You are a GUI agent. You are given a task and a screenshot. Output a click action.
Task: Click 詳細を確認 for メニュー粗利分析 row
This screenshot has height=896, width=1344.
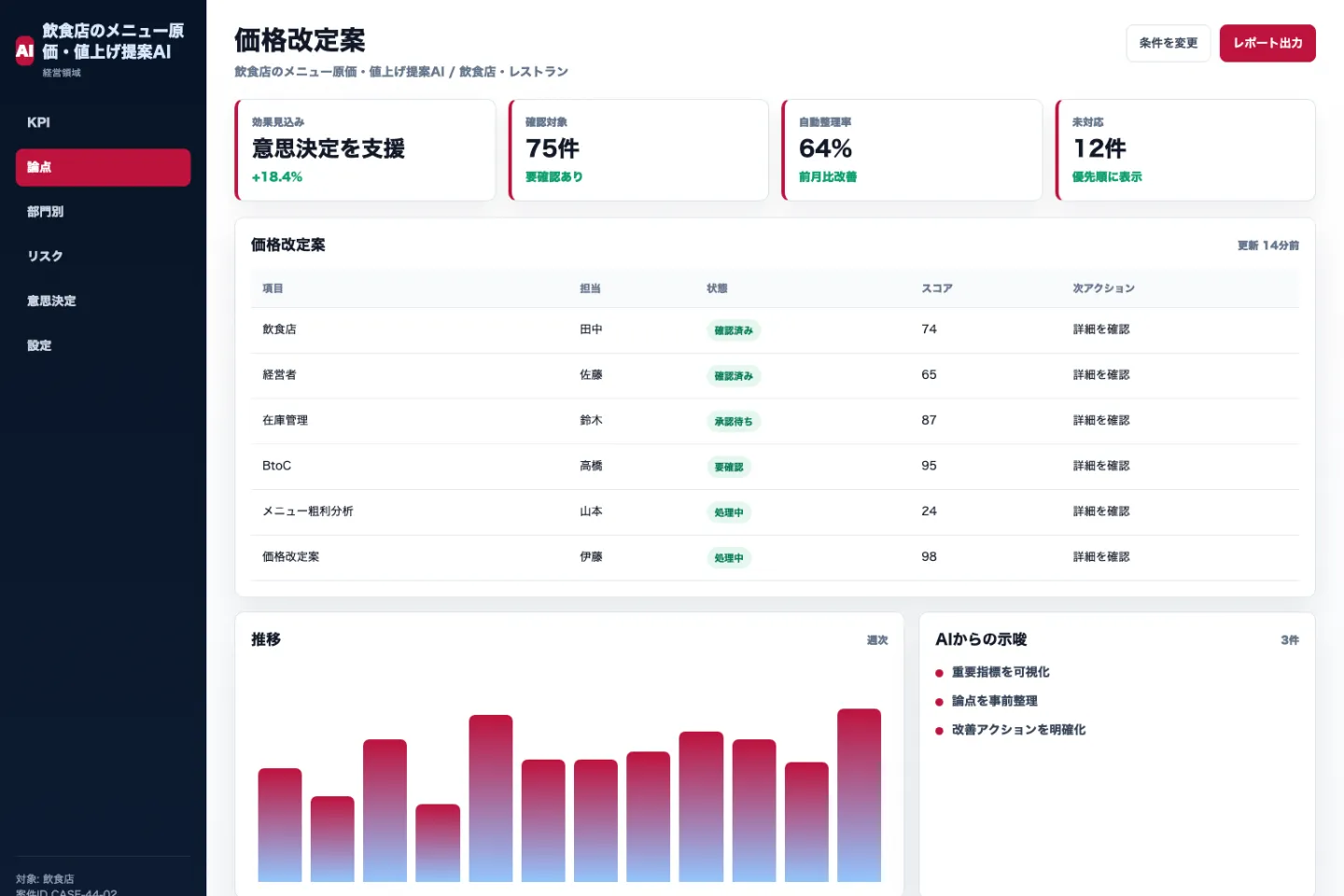coord(1101,511)
